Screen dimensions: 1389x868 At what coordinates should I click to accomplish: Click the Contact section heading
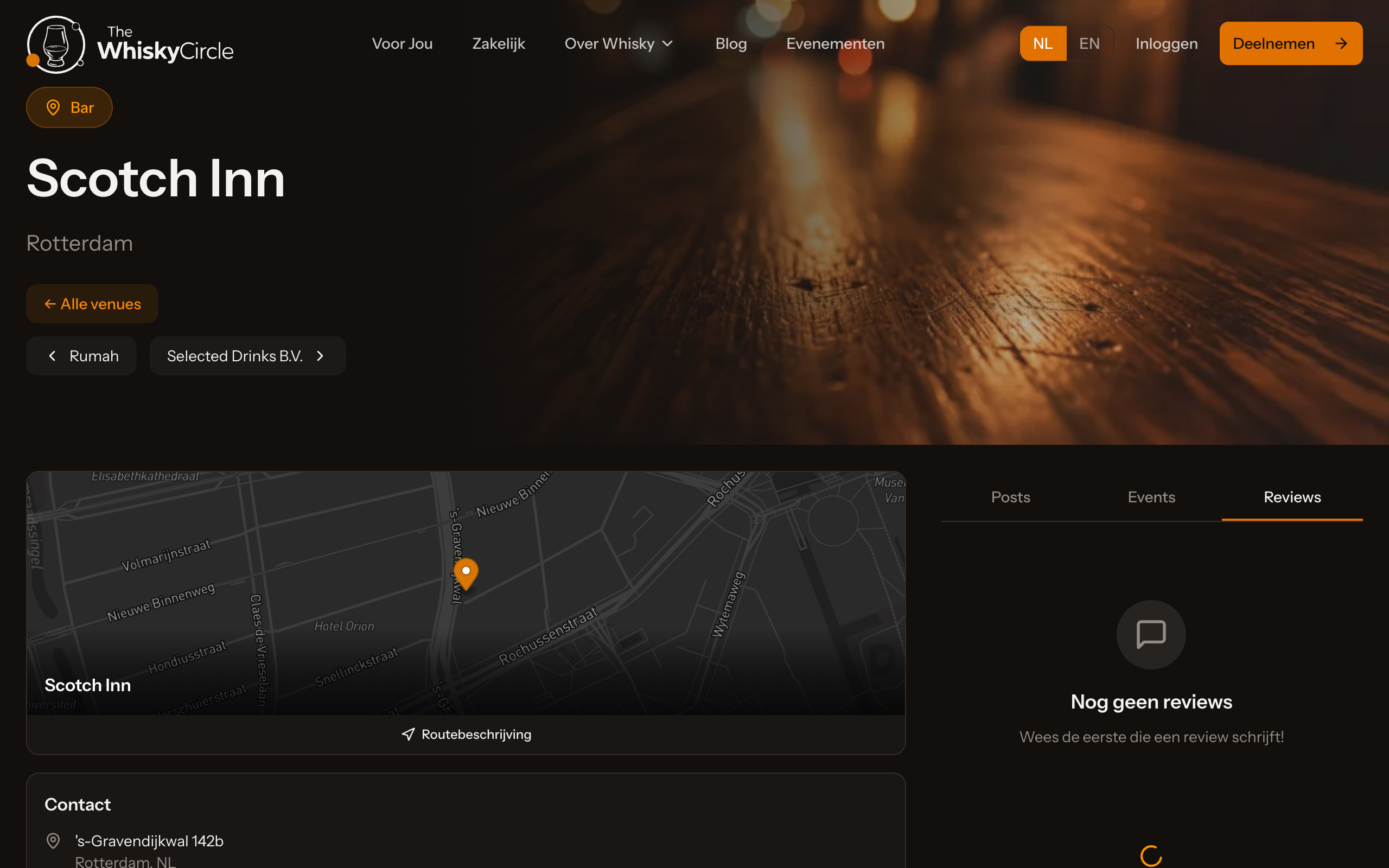pos(78,805)
